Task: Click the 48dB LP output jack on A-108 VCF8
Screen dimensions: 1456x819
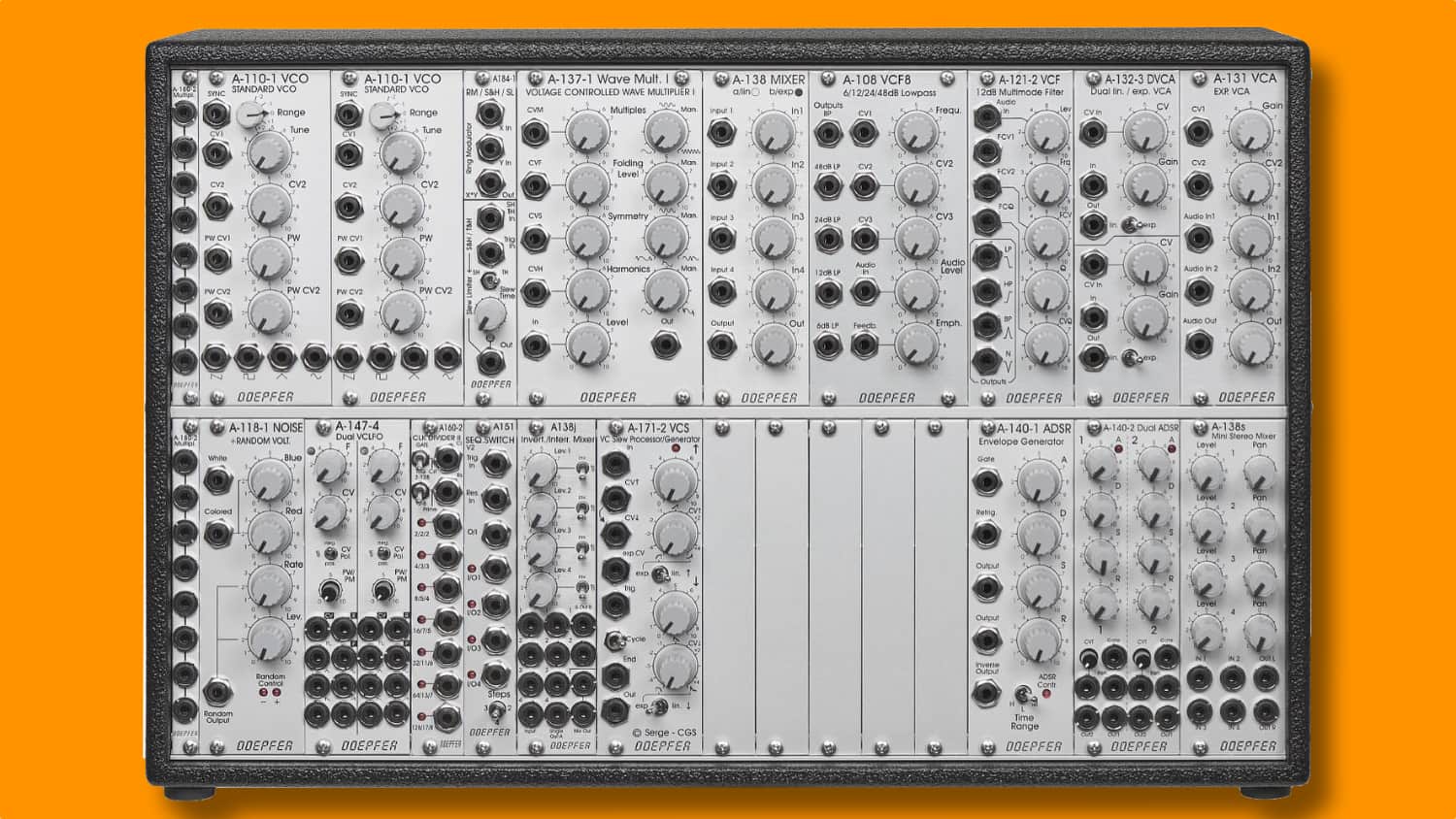Action: tap(828, 185)
